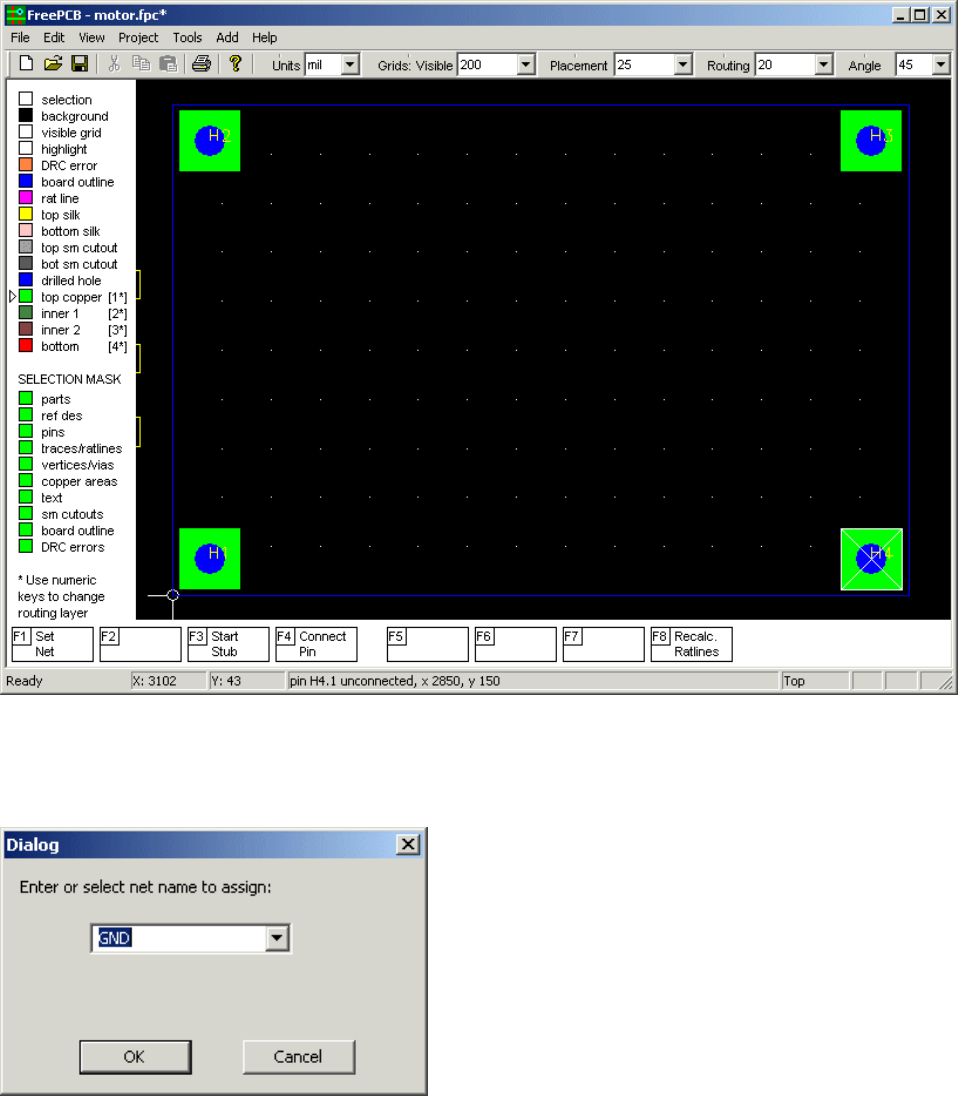958x1096 pixels.
Task: Toggle copper areas selection mask
Action: point(26,481)
